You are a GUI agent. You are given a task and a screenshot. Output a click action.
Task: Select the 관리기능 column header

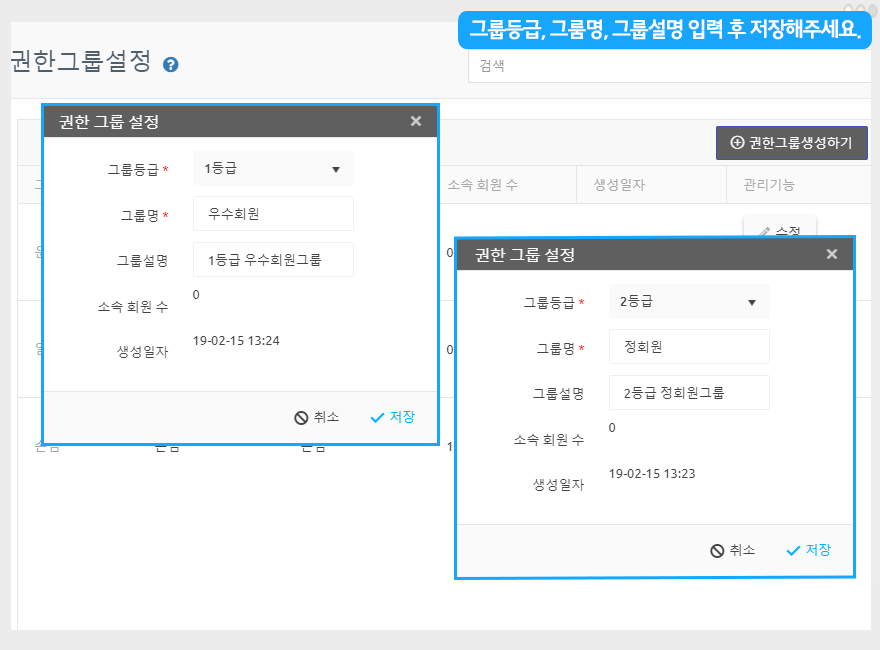[x=769, y=185]
